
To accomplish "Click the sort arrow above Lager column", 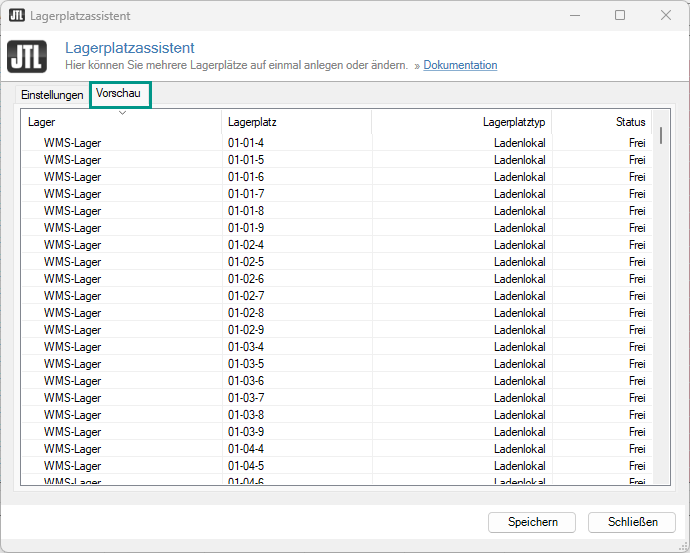I will (x=122, y=113).
